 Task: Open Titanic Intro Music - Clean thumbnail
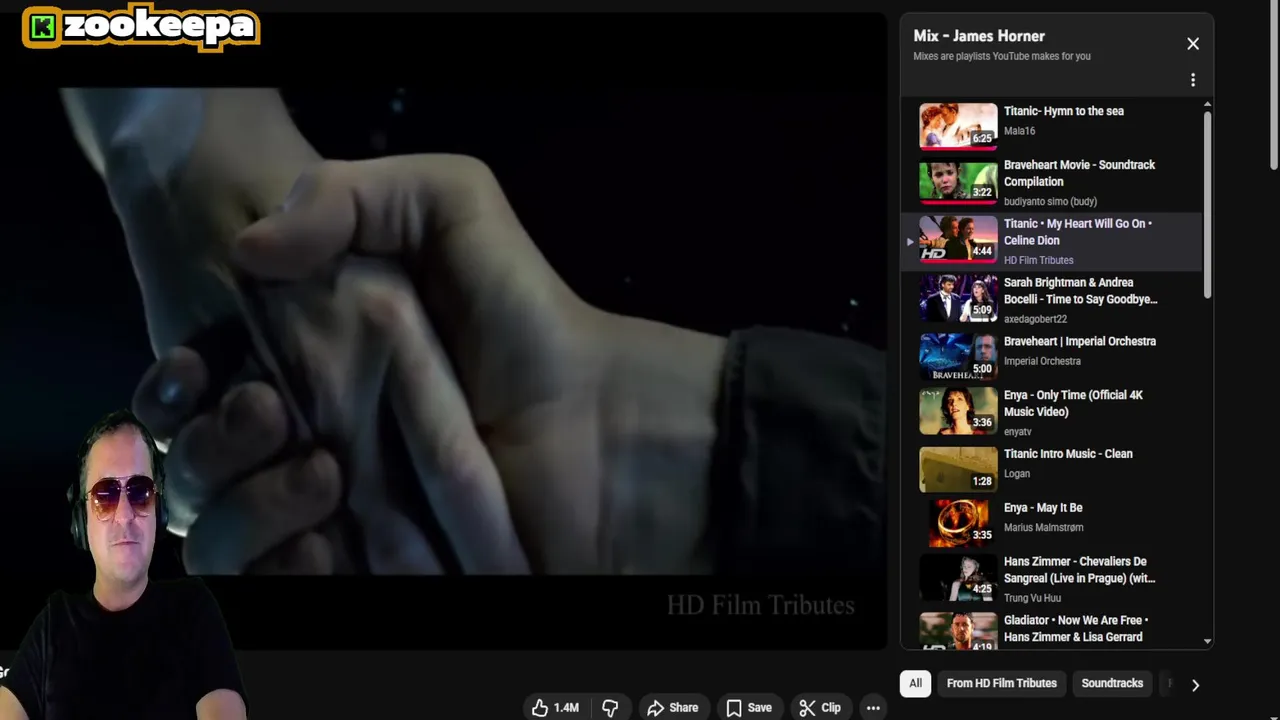click(958, 470)
